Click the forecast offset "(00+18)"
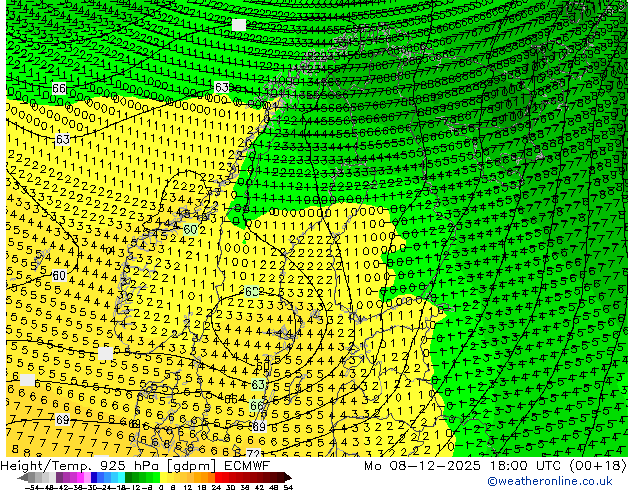This screenshot has height=490, width=634. click(598, 466)
